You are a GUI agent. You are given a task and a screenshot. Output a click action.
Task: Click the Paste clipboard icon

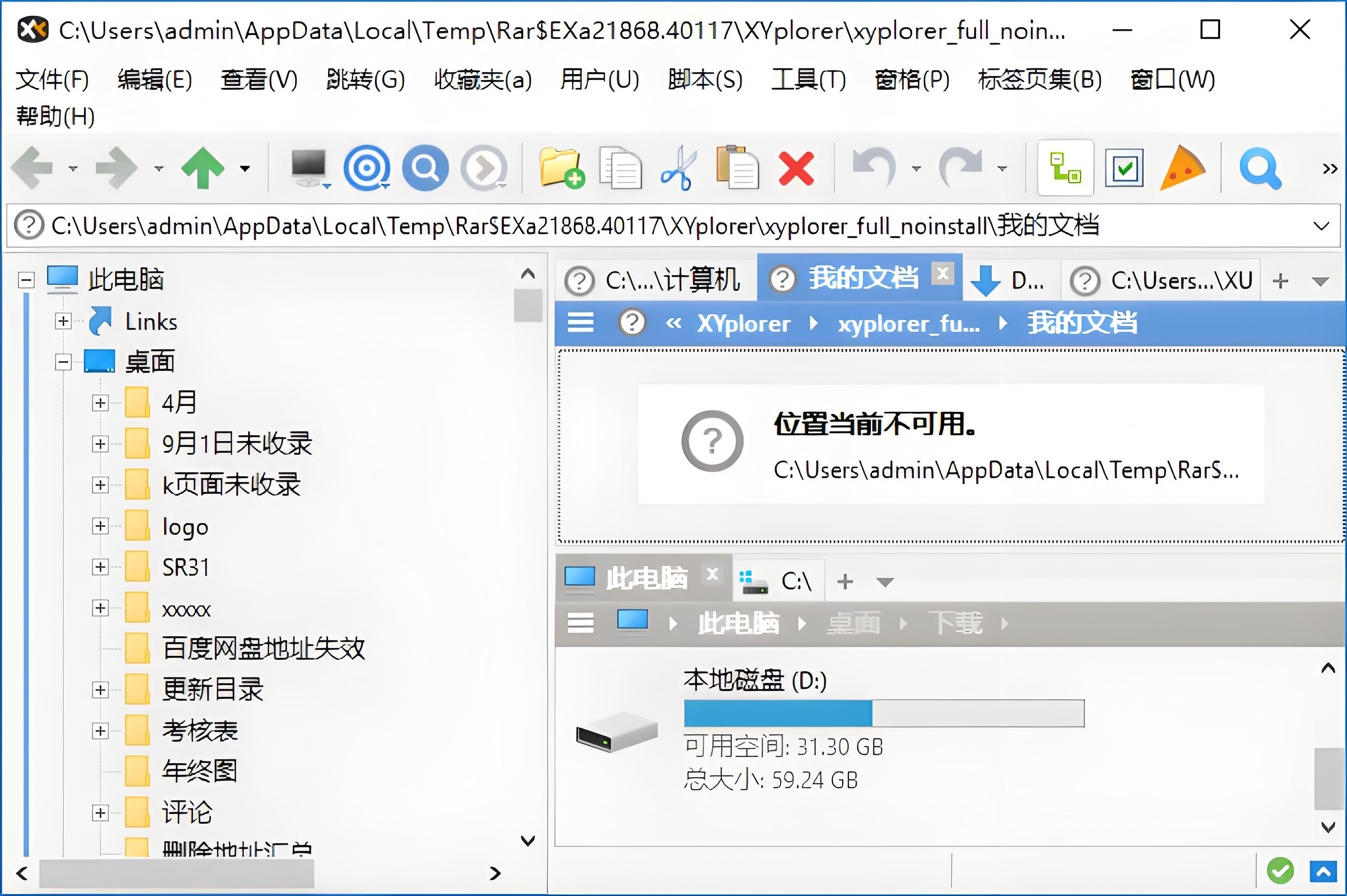[x=738, y=168]
